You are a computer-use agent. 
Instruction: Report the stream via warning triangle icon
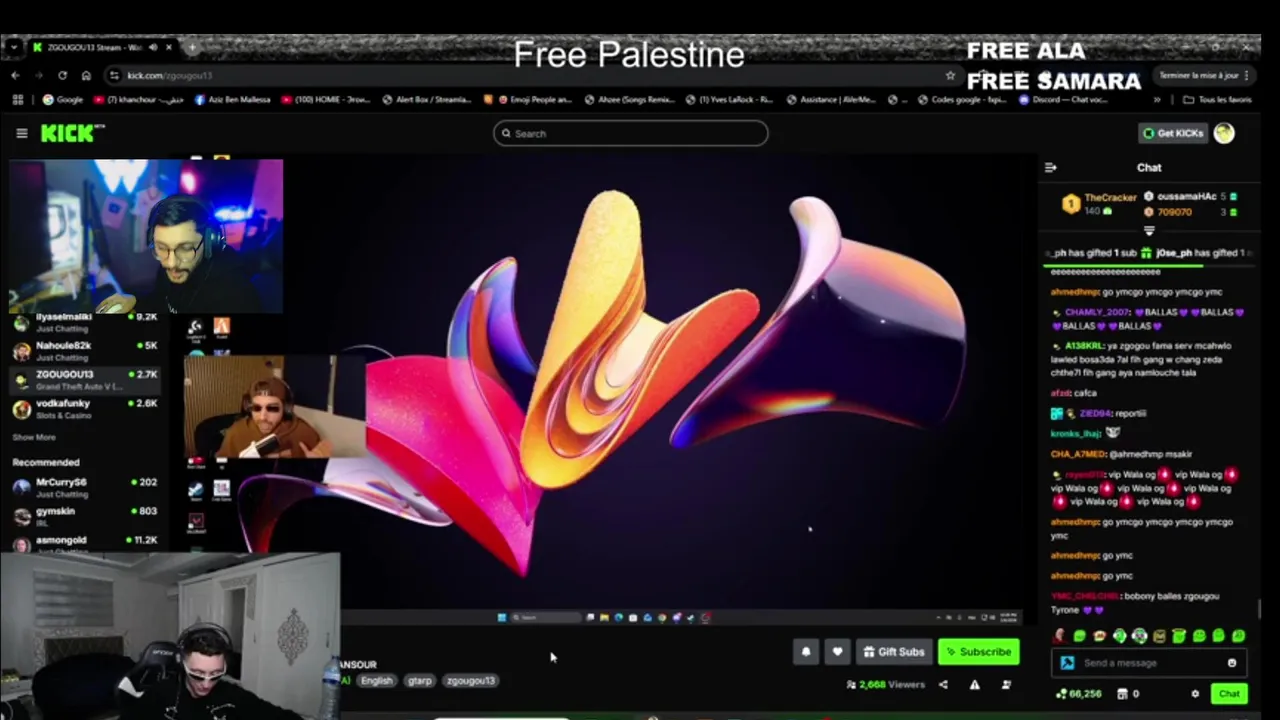click(975, 685)
